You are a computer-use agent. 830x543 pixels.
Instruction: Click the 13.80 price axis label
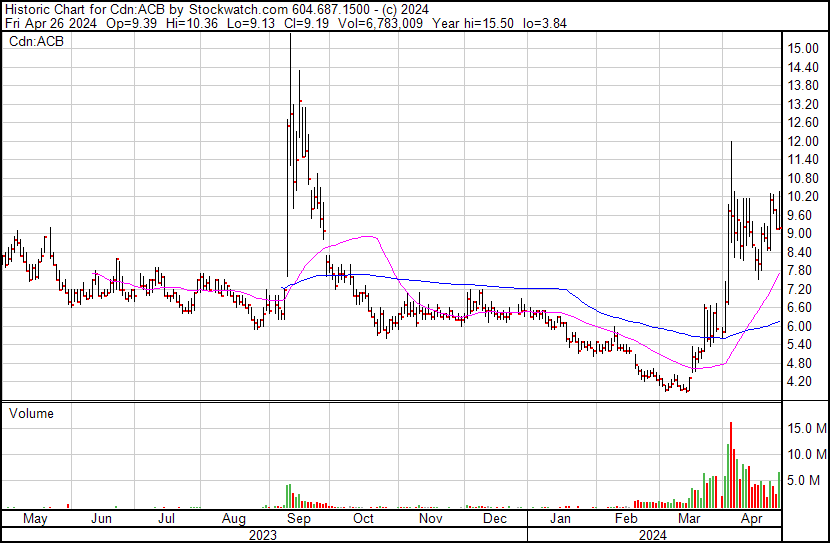[x=803, y=86]
